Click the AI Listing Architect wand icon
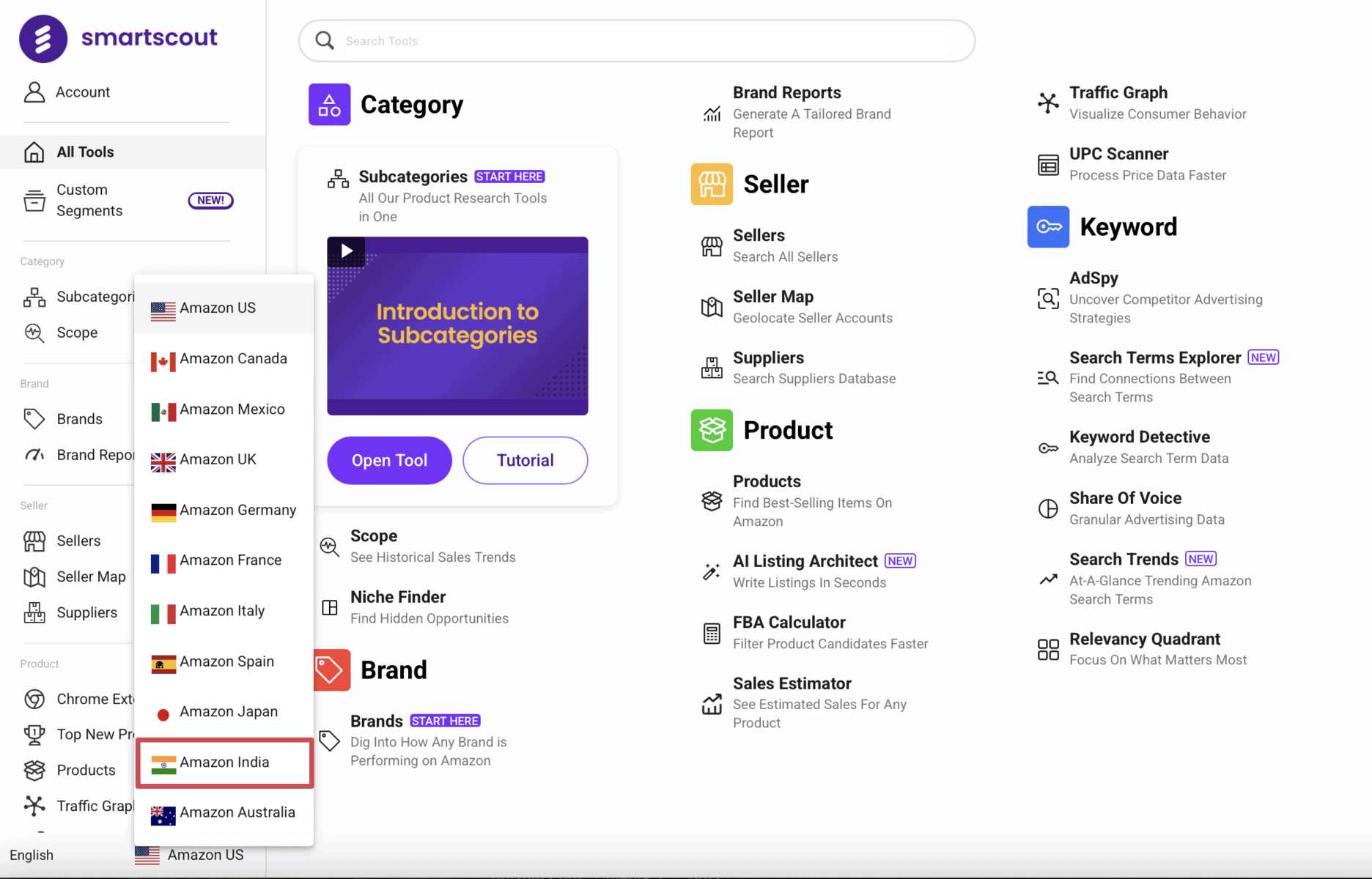This screenshot has width=1372, height=879. [712, 571]
